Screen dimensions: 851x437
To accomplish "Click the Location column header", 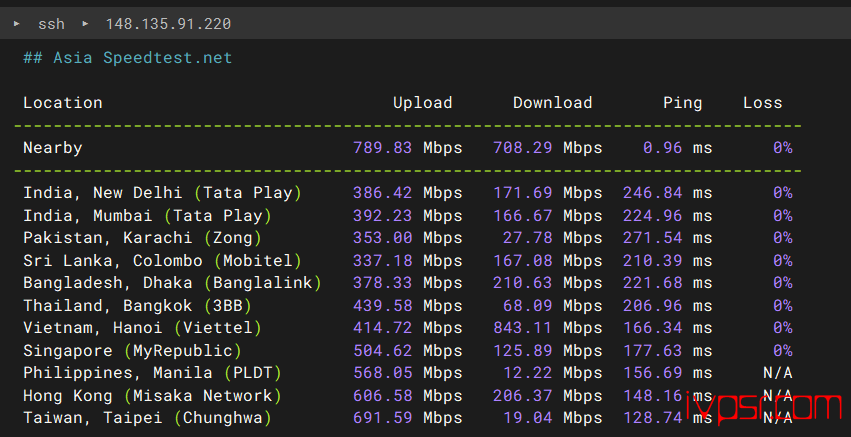I will (62, 103).
